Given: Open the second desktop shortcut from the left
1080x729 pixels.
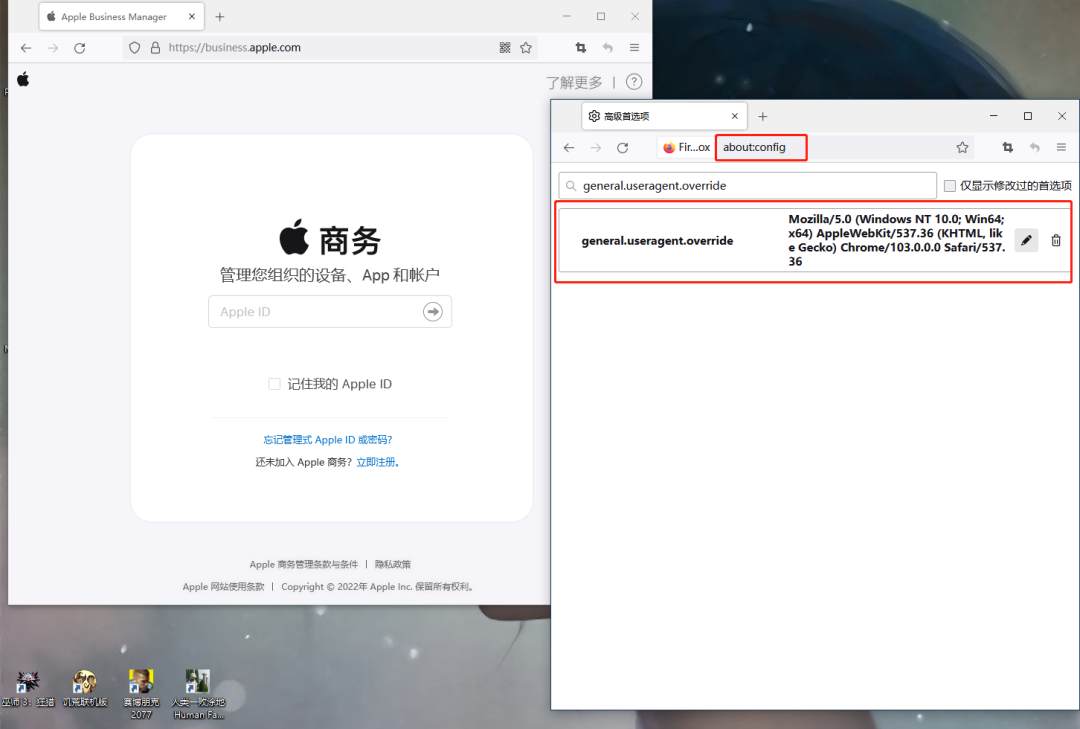Looking at the screenshot, I should (85, 689).
